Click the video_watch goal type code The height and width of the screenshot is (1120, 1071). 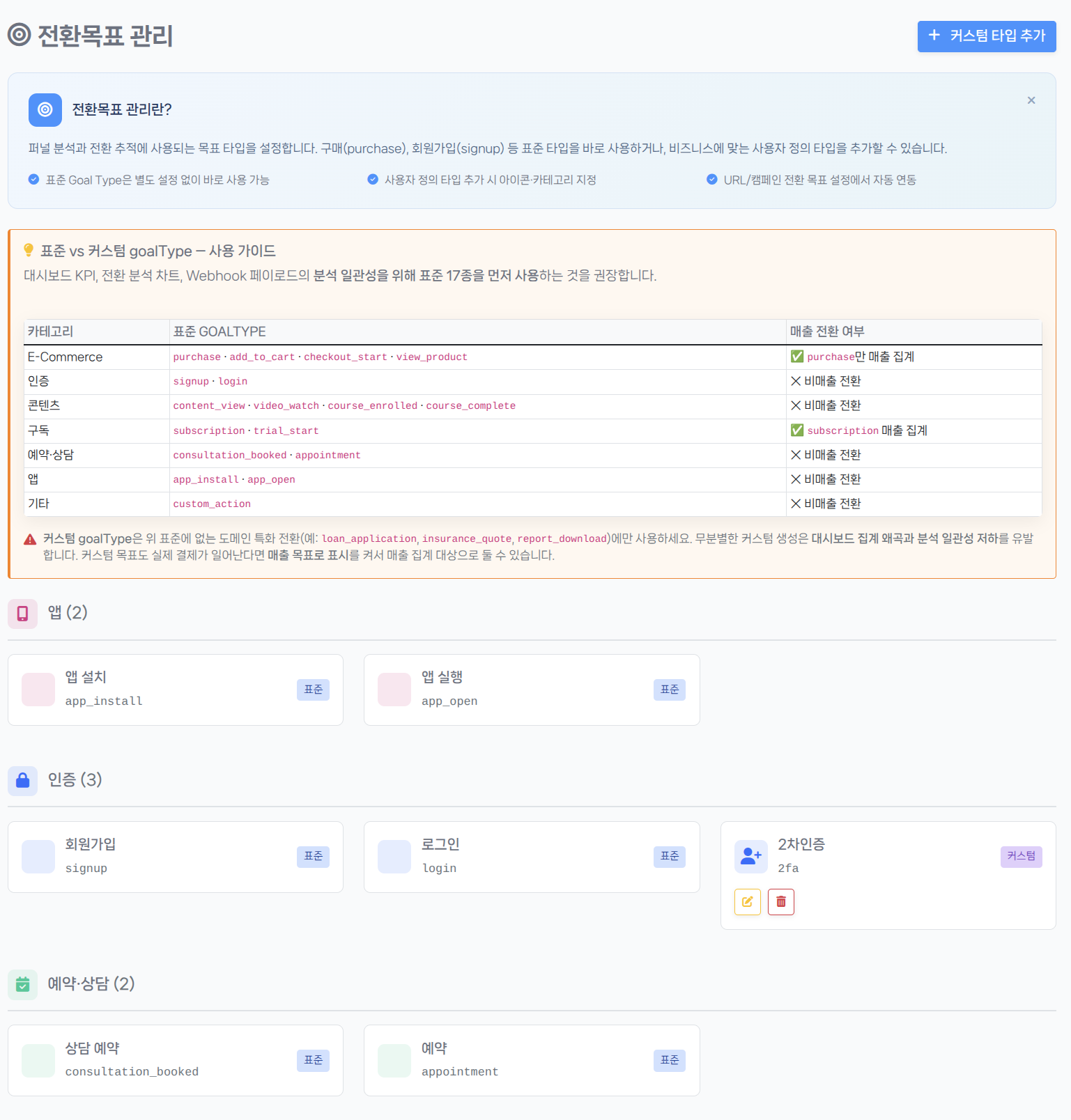click(286, 406)
